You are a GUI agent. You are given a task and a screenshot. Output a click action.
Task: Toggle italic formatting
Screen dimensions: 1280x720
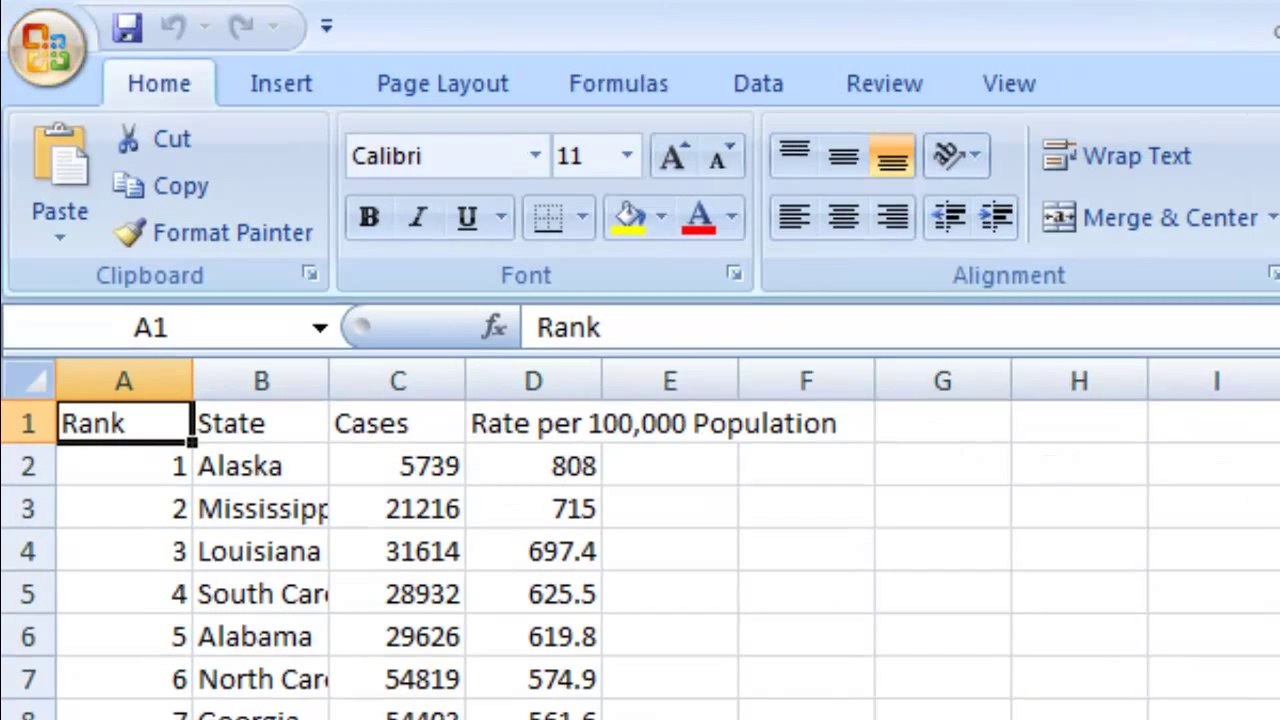point(418,217)
